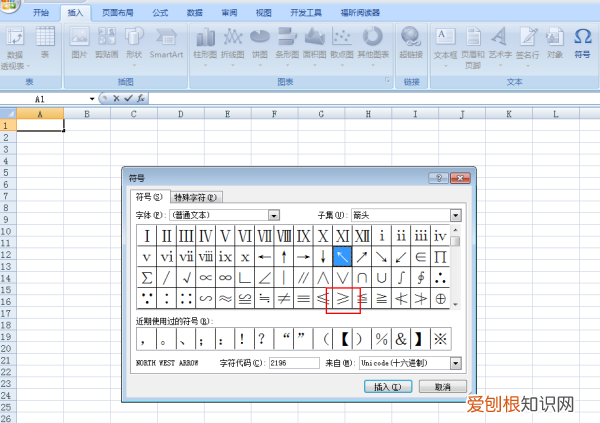Insert a Table (表) from ribbon

click(x=45, y=43)
